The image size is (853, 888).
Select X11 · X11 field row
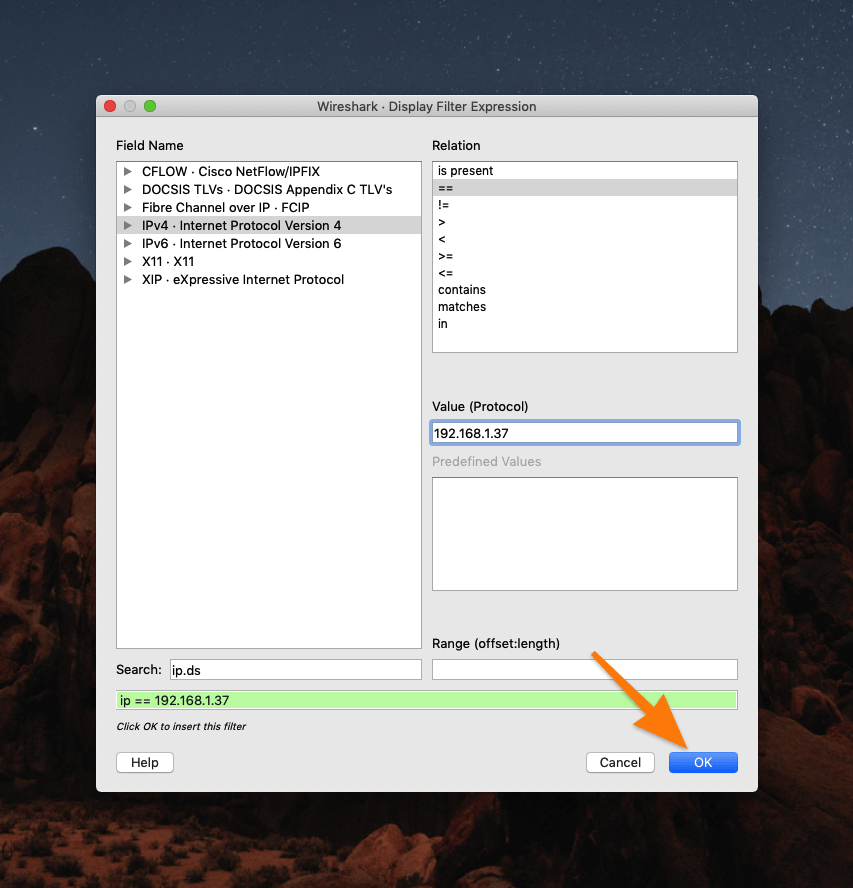pos(269,262)
